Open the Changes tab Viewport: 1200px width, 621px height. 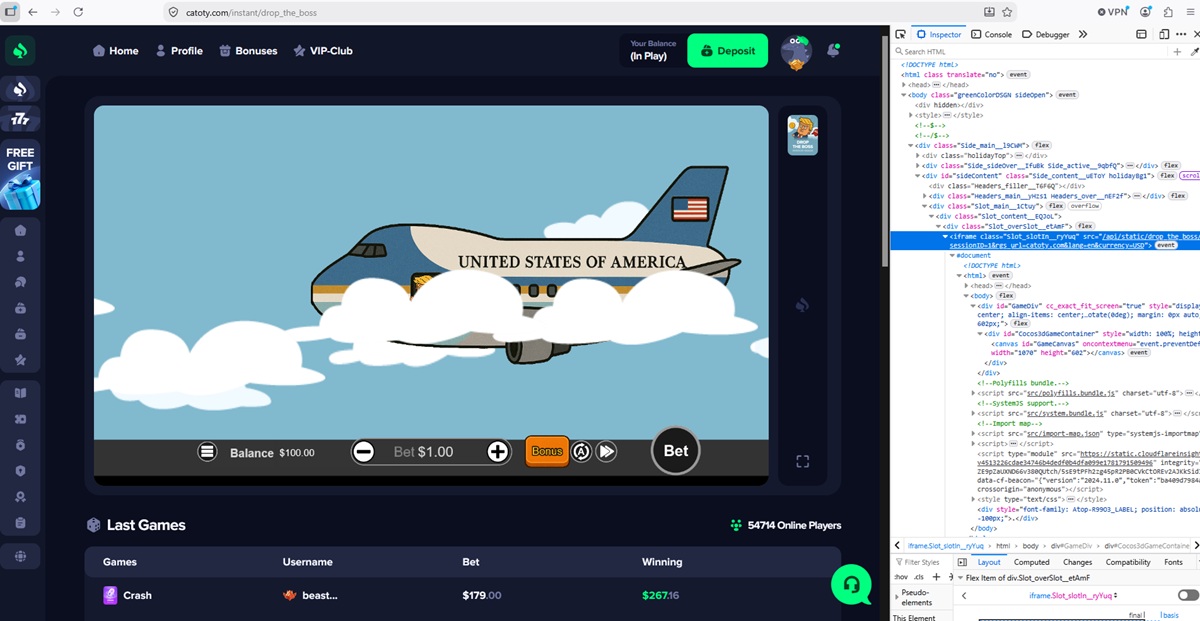coord(1078,562)
